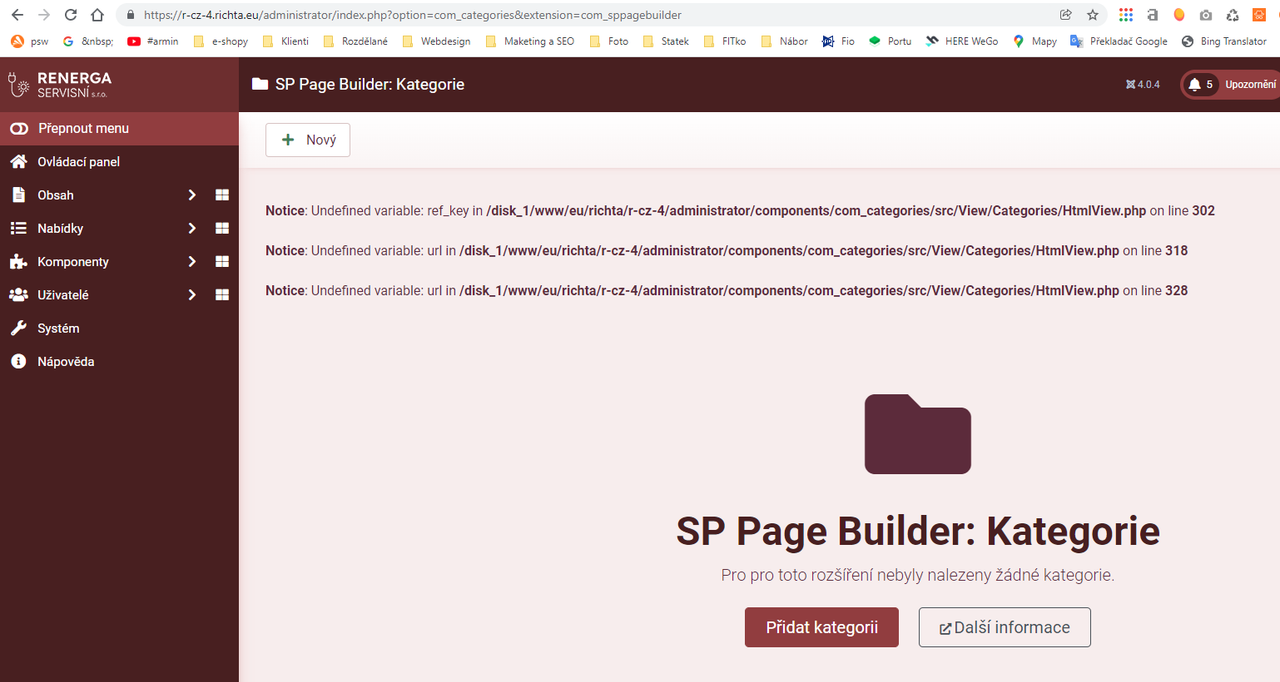The width and height of the screenshot is (1280, 682).
Task: Open the Maketing a SEO bookmarks folder
Action: 529,41
